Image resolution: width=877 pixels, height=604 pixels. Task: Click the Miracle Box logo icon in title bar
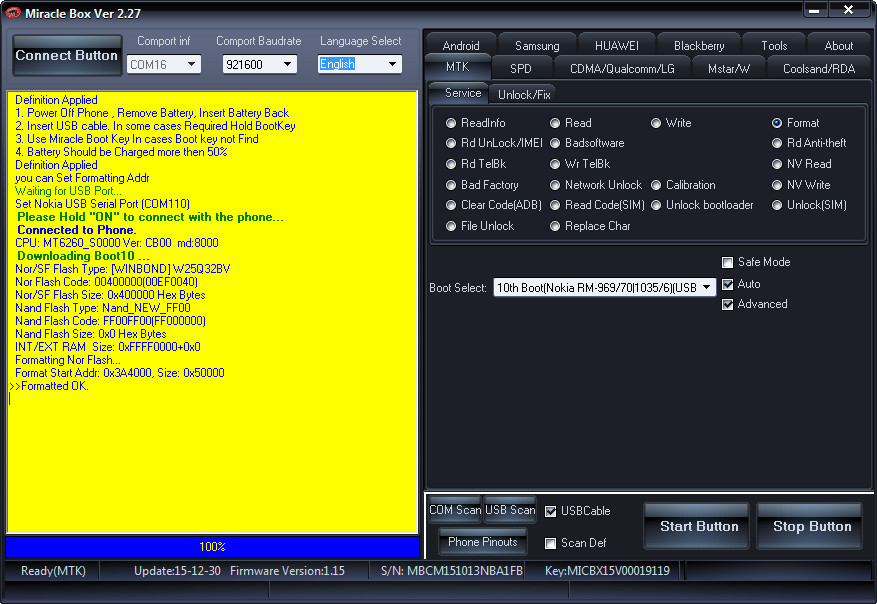[12, 13]
